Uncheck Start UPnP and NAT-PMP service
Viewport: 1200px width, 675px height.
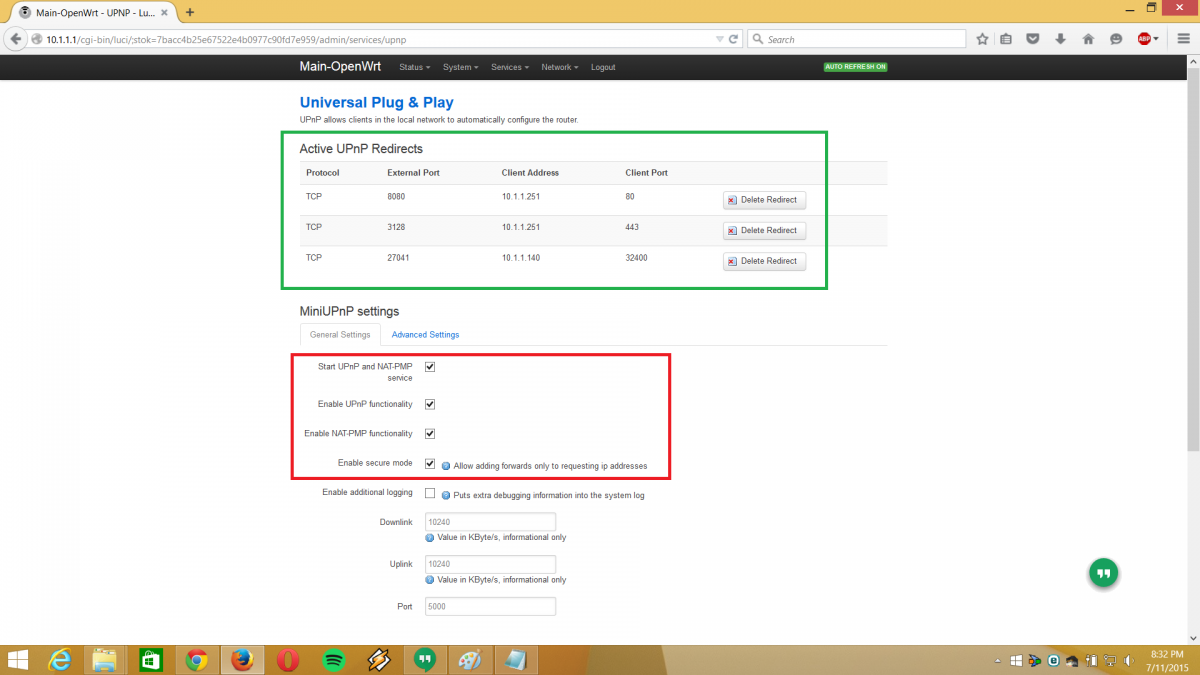[x=430, y=367]
